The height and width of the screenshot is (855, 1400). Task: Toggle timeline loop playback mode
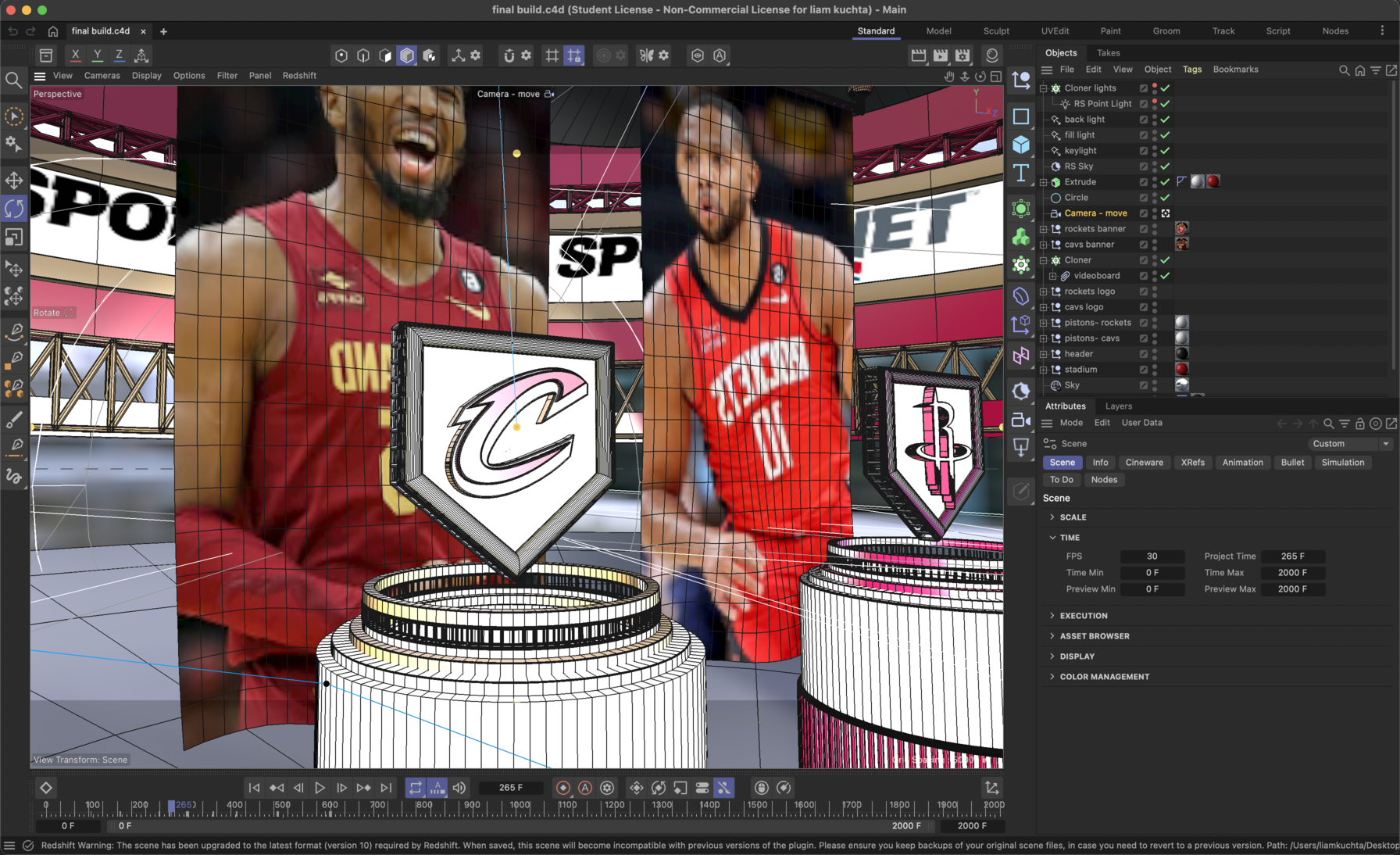click(x=416, y=788)
